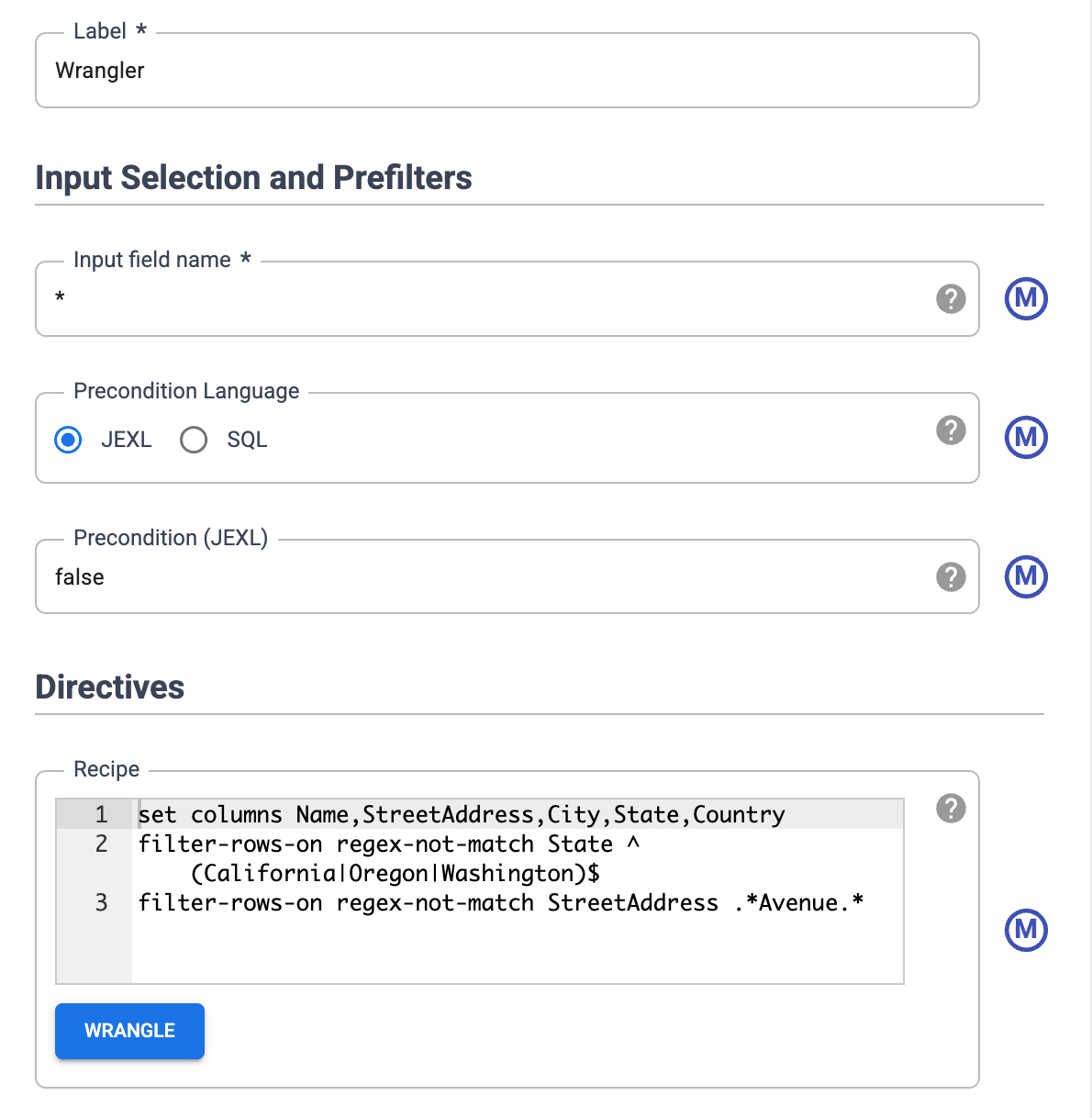Click recipe line 3 StreetAddress filter
This screenshot has width=1092, height=1118.
(500, 903)
